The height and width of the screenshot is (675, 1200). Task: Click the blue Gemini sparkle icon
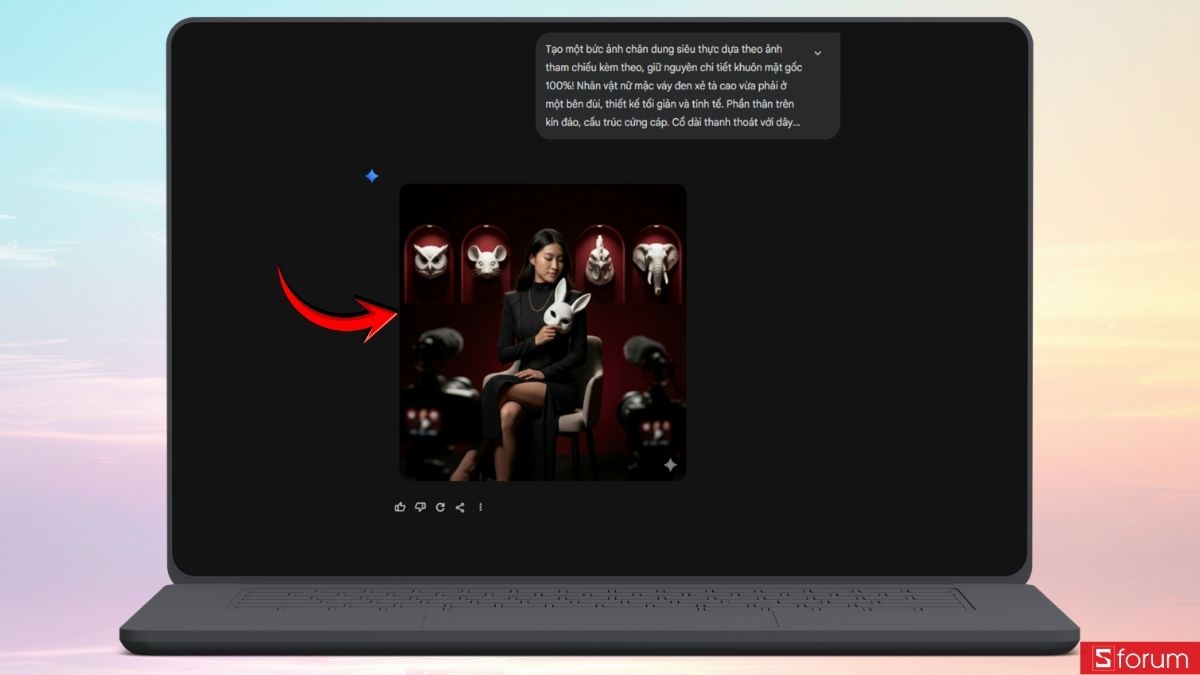tap(371, 176)
